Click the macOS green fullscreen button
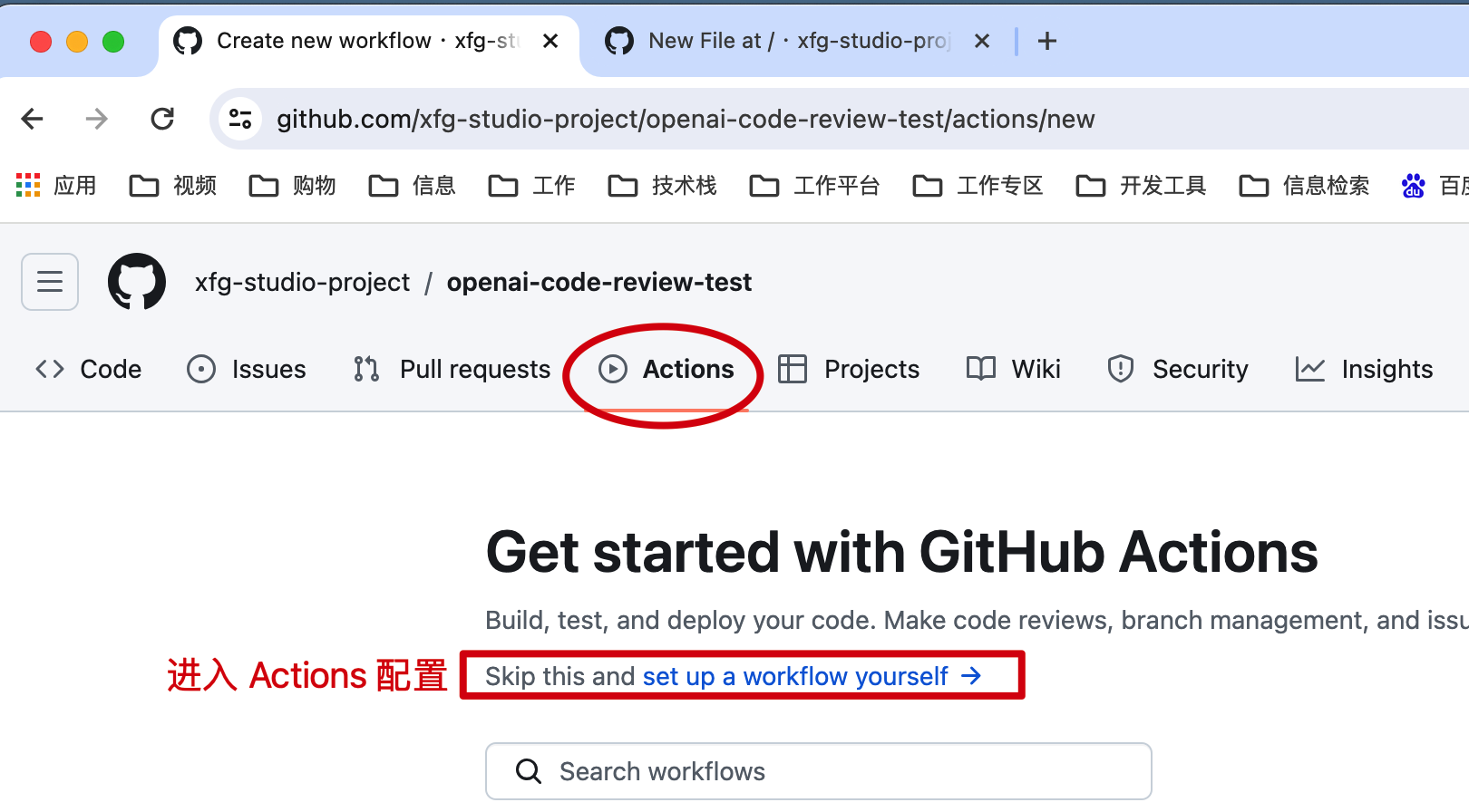Image resolution: width=1469 pixels, height=812 pixels. click(113, 42)
